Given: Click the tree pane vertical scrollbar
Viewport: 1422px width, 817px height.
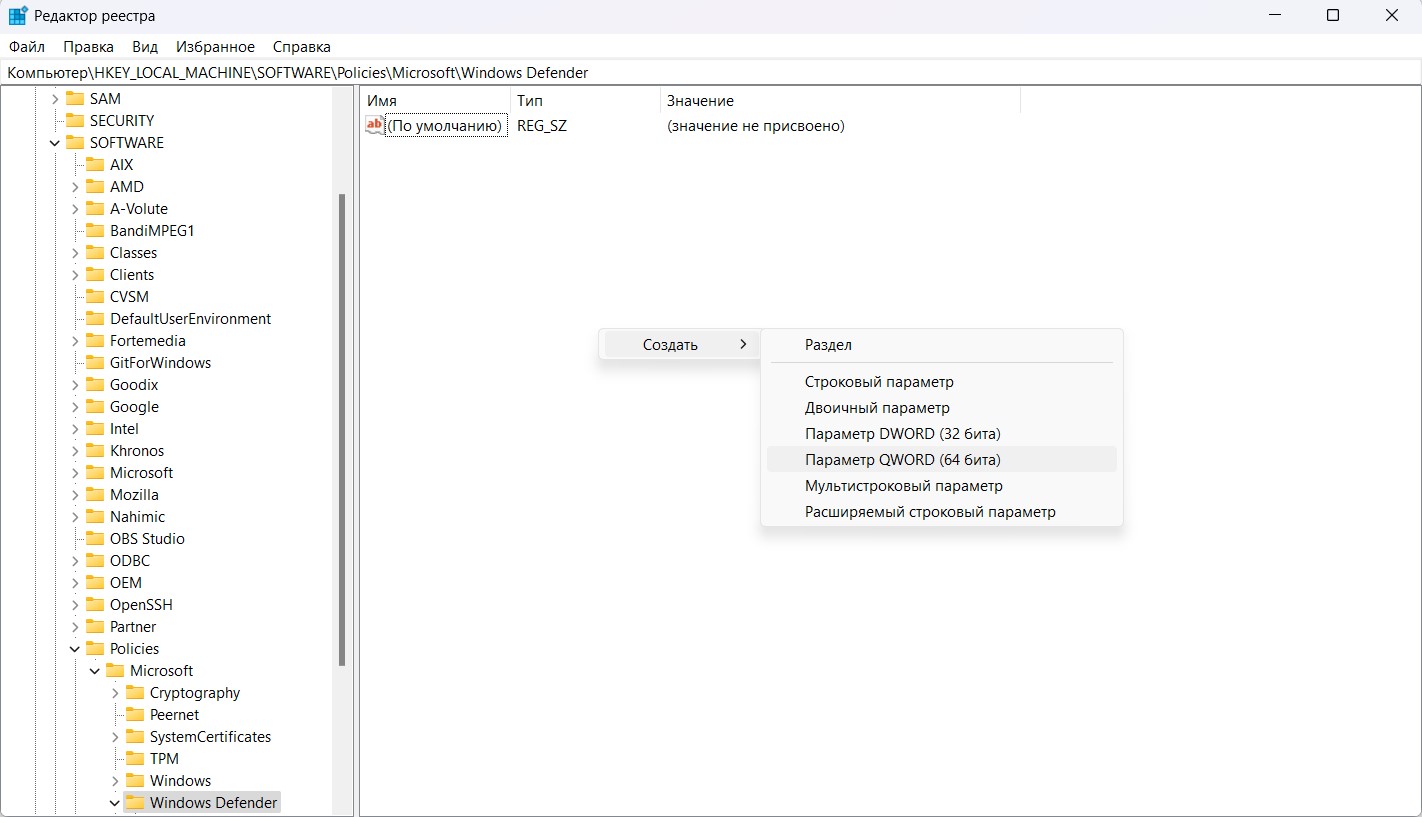Looking at the screenshot, I should [342, 430].
